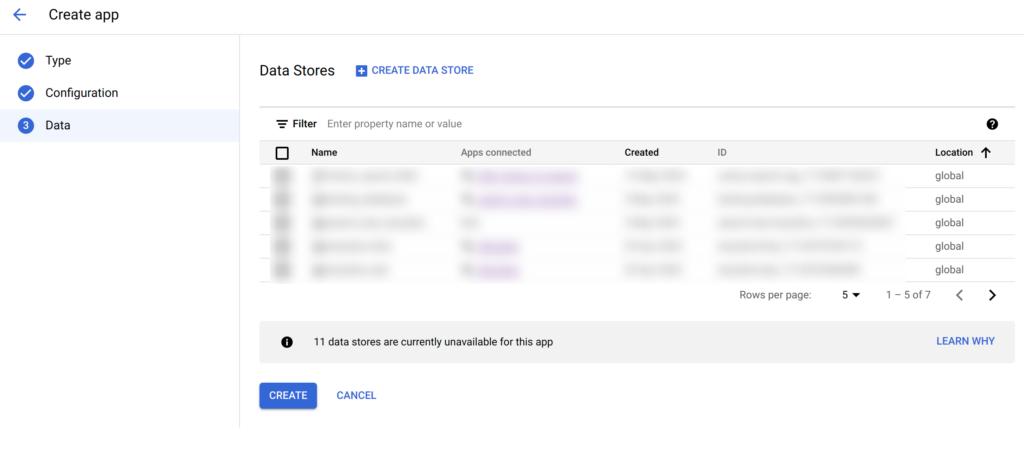Image resolution: width=1024 pixels, height=450 pixels.
Task: Click the plus icon beside Create Data Store
Action: pyautogui.click(x=361, y=71)
